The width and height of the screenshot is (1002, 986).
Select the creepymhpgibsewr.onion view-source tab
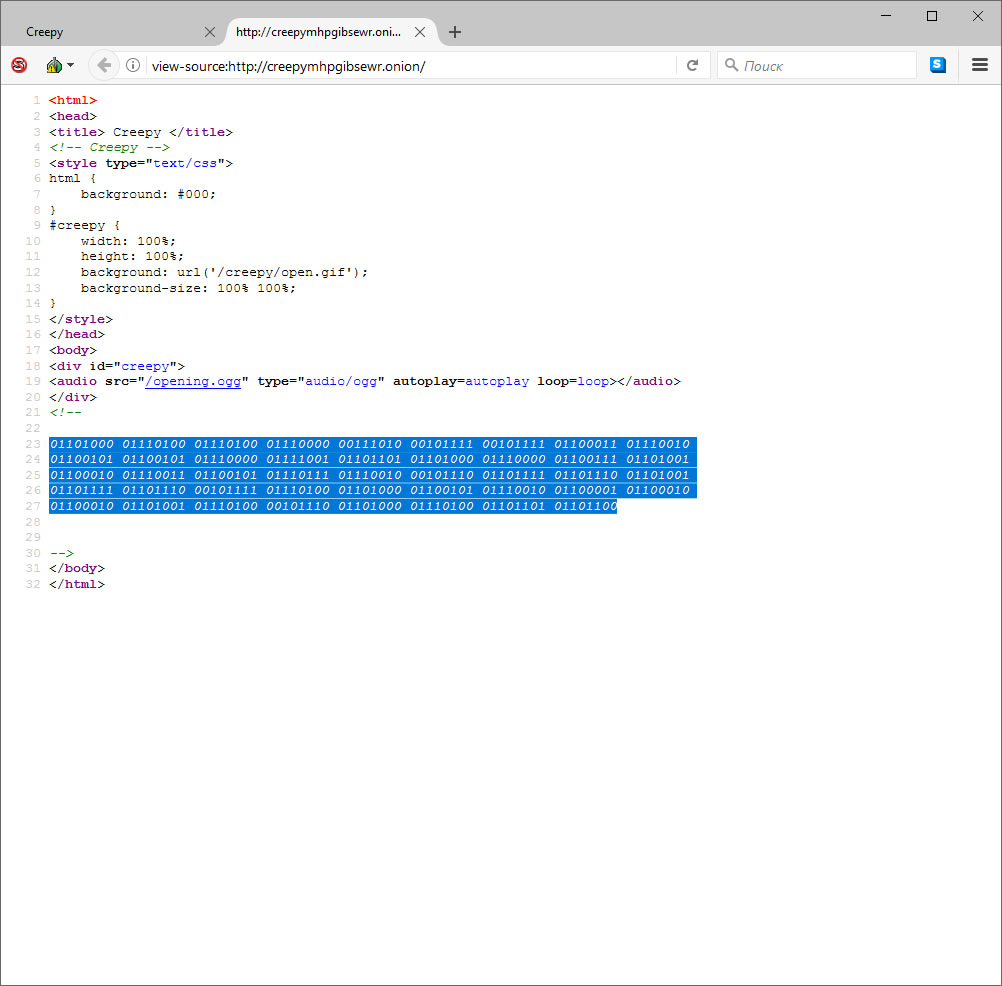point(318,32)
